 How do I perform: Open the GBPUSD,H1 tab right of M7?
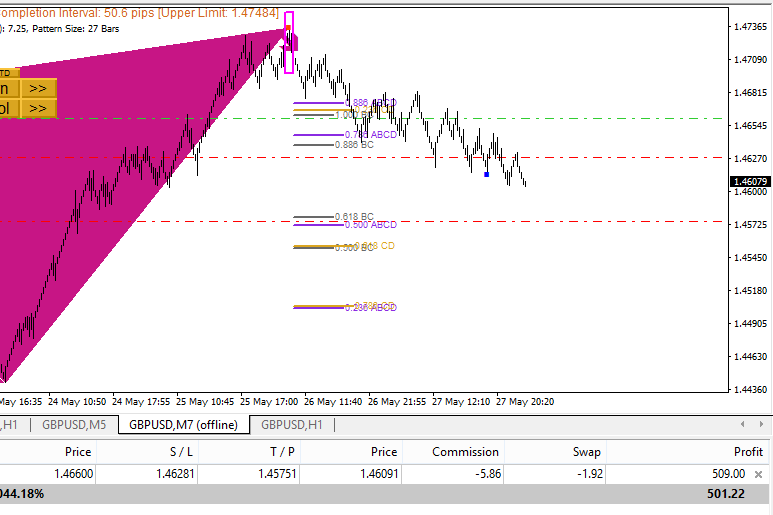coord(292,425)
